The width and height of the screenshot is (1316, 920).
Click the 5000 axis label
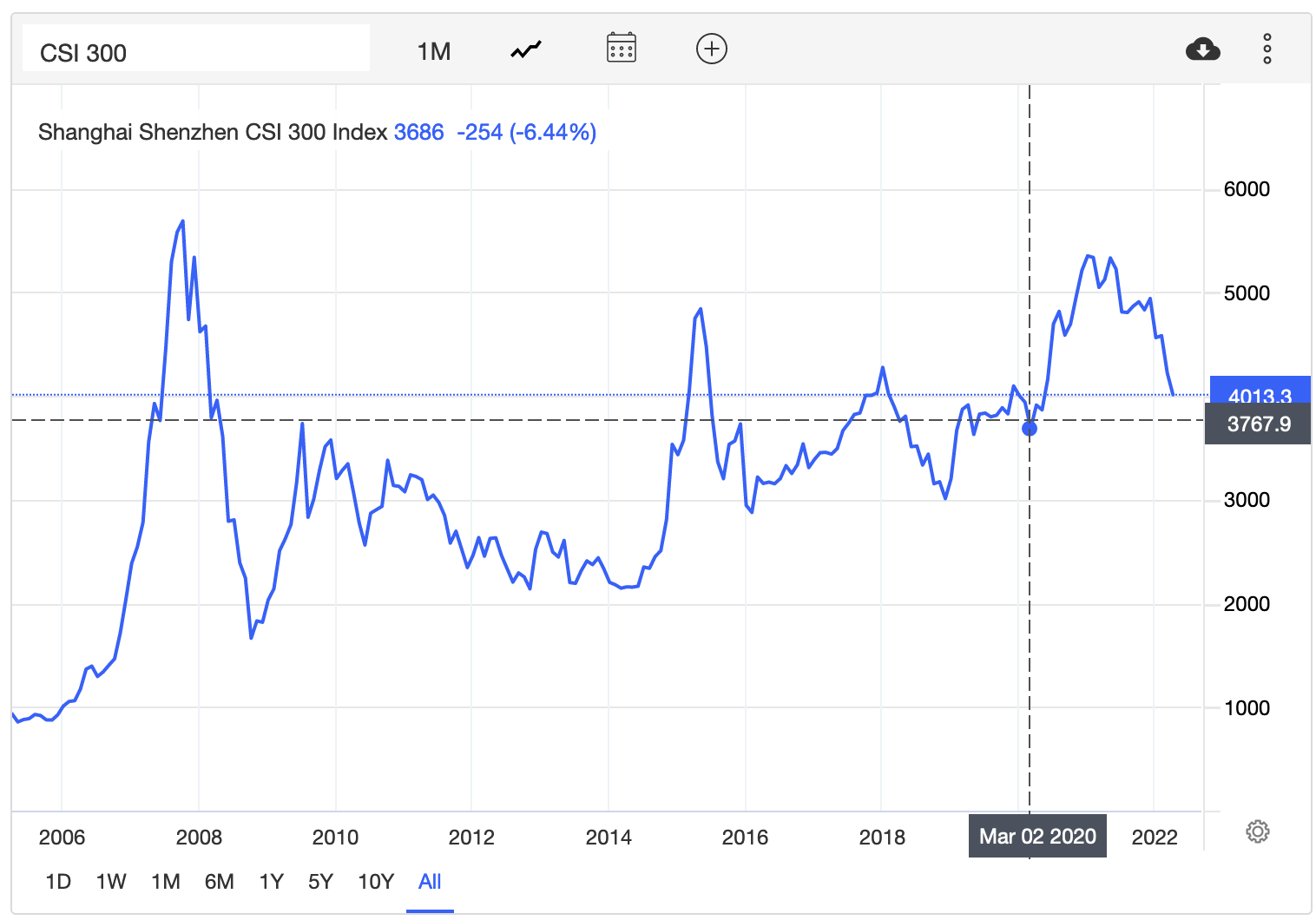point(1247,293)
